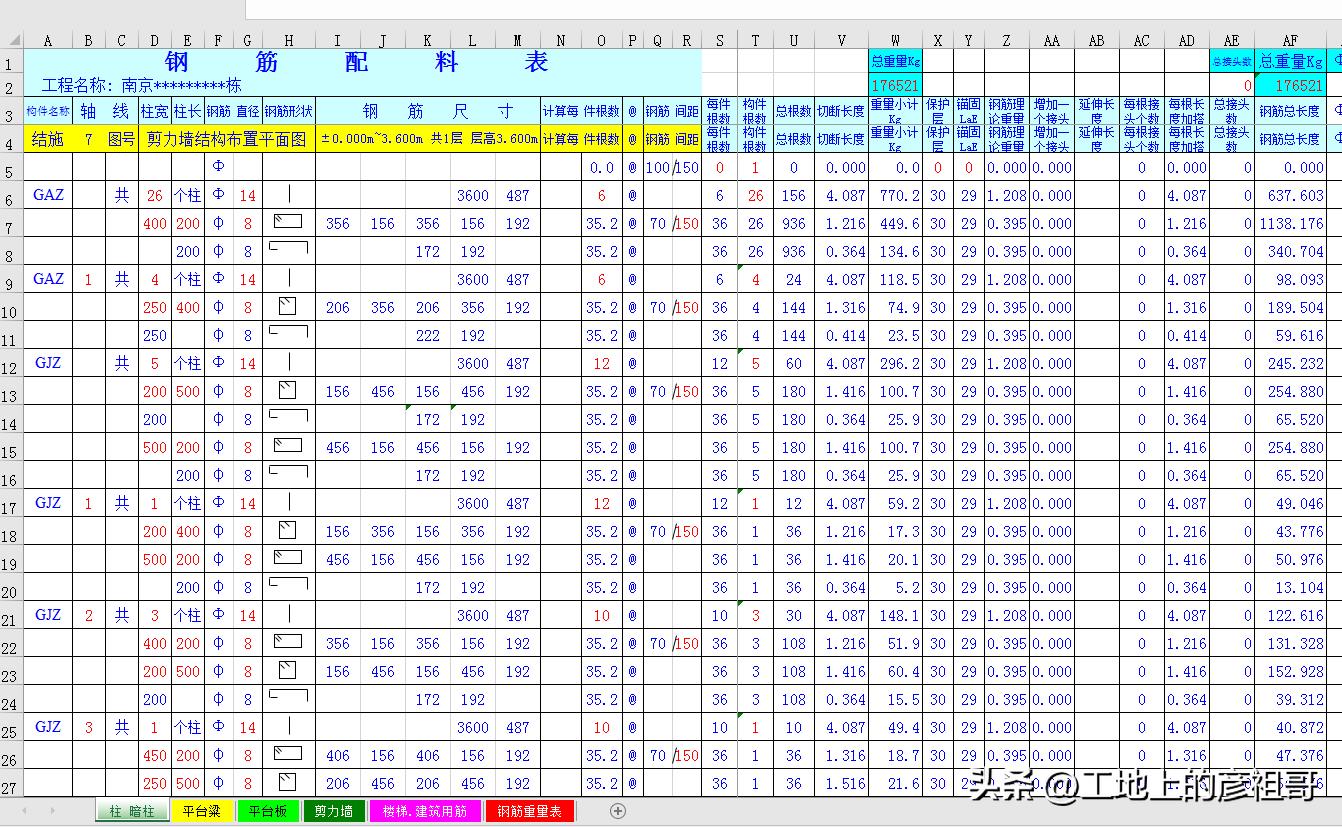The width and height of the screenshot is (1342, 827).
Task: Click open stirrup shape in row 8
Action: (288, 250)
